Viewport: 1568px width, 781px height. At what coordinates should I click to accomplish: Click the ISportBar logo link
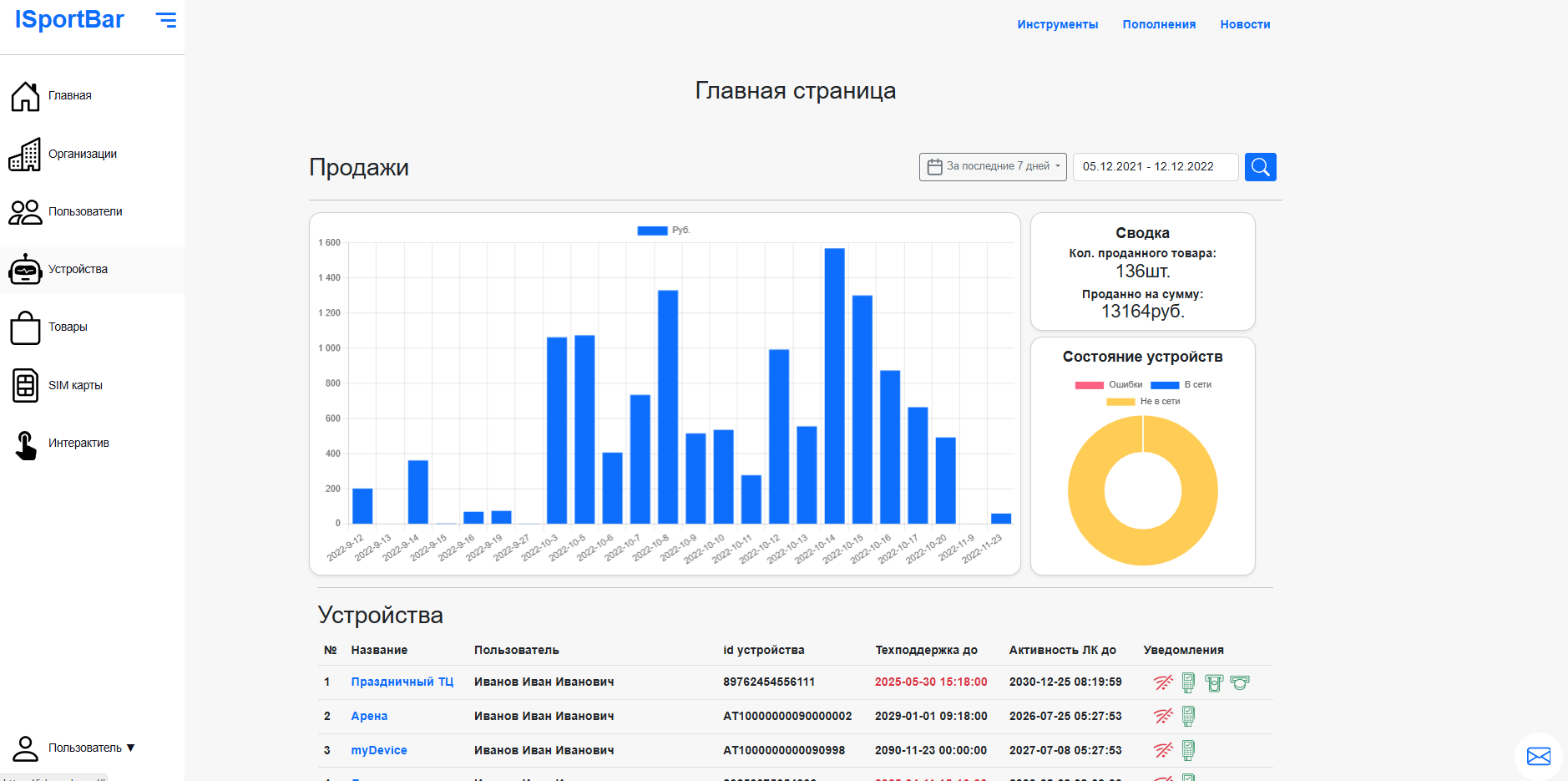[x=69, y=19]
